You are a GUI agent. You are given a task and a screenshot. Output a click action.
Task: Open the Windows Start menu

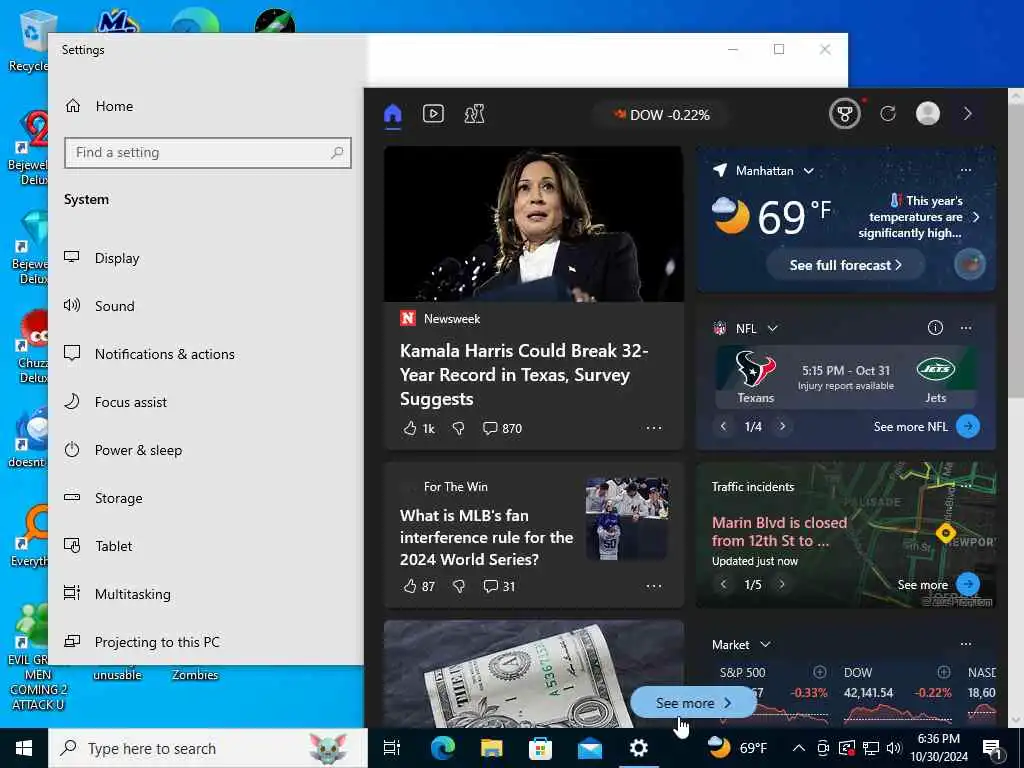(24, 748)
